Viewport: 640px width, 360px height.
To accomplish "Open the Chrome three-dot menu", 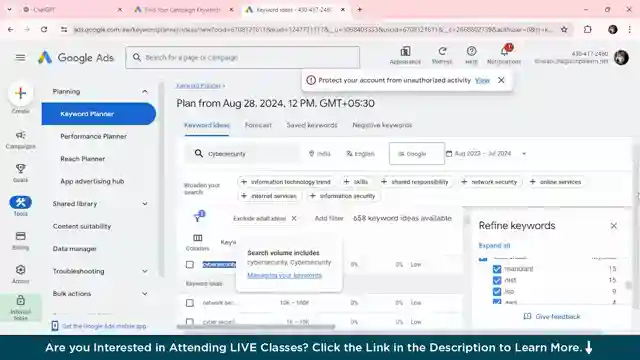I will pyautogui.click(x=630, y=29).
